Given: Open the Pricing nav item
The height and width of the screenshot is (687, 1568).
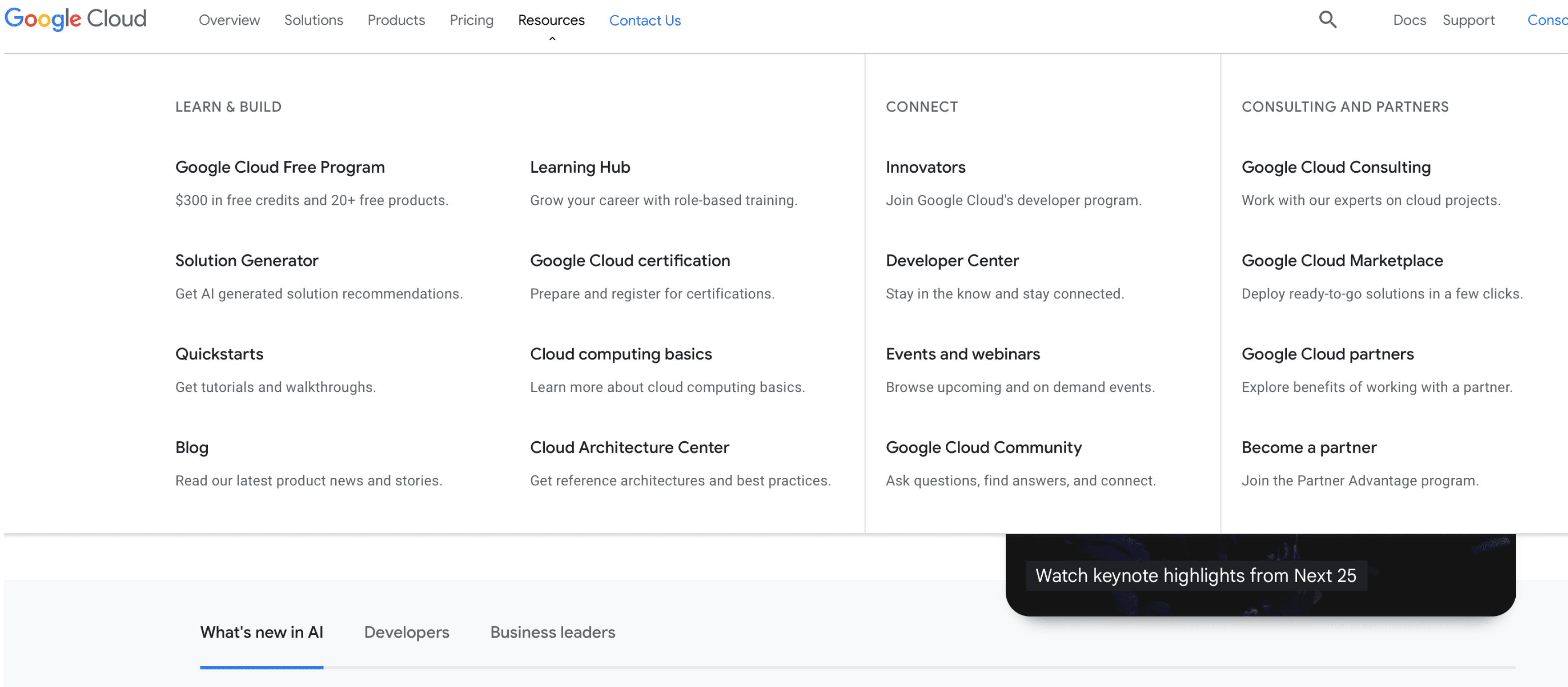Looking at the screenshot, I should coord(471,20).
